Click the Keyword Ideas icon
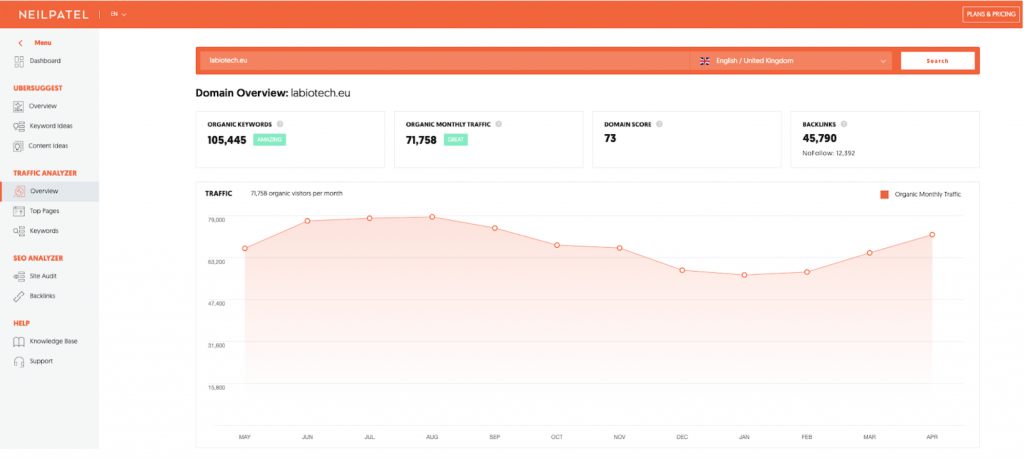Screen dimensions: 1024x458 [18, 126]
